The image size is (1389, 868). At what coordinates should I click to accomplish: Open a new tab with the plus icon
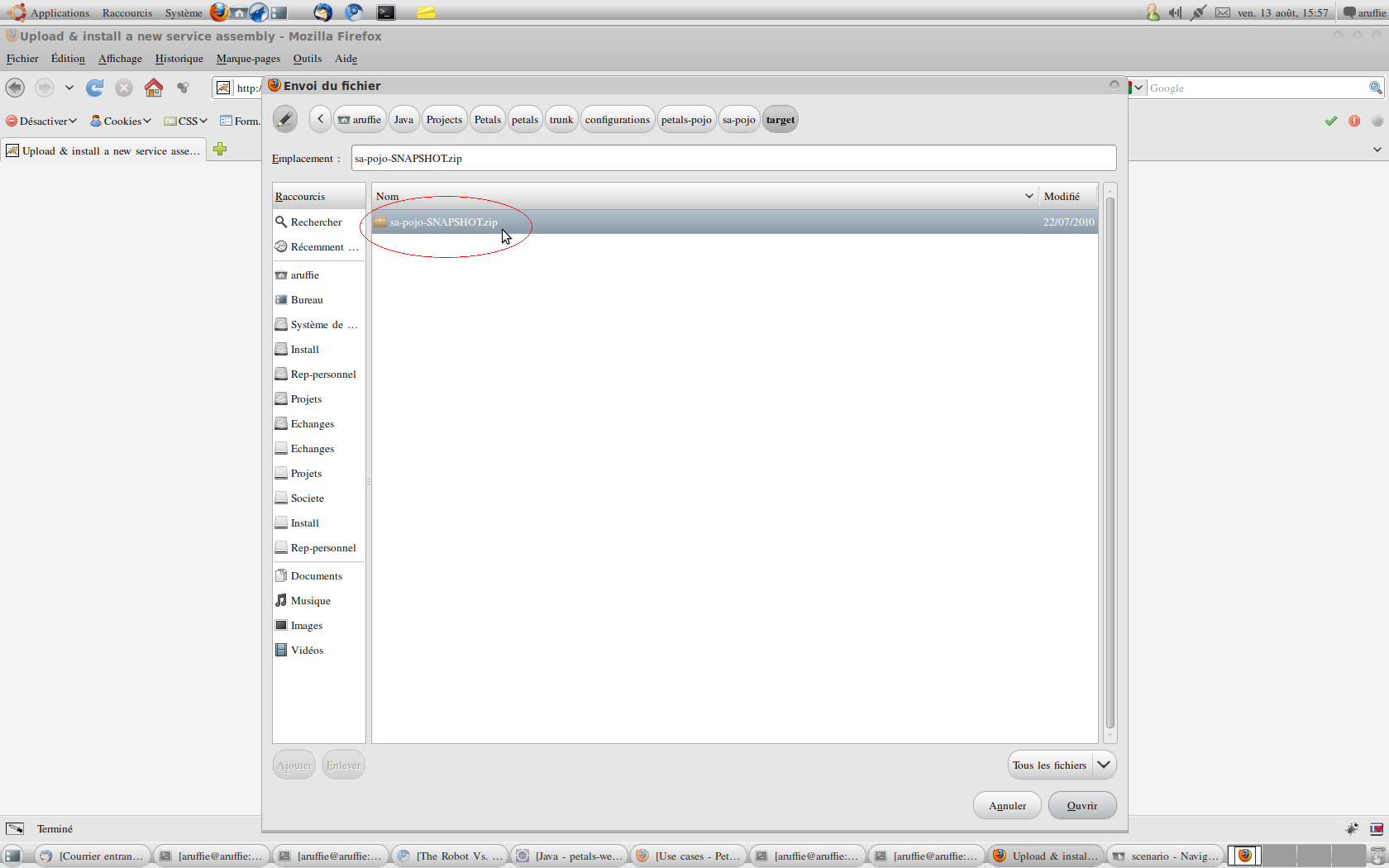(x=220, y=150)
